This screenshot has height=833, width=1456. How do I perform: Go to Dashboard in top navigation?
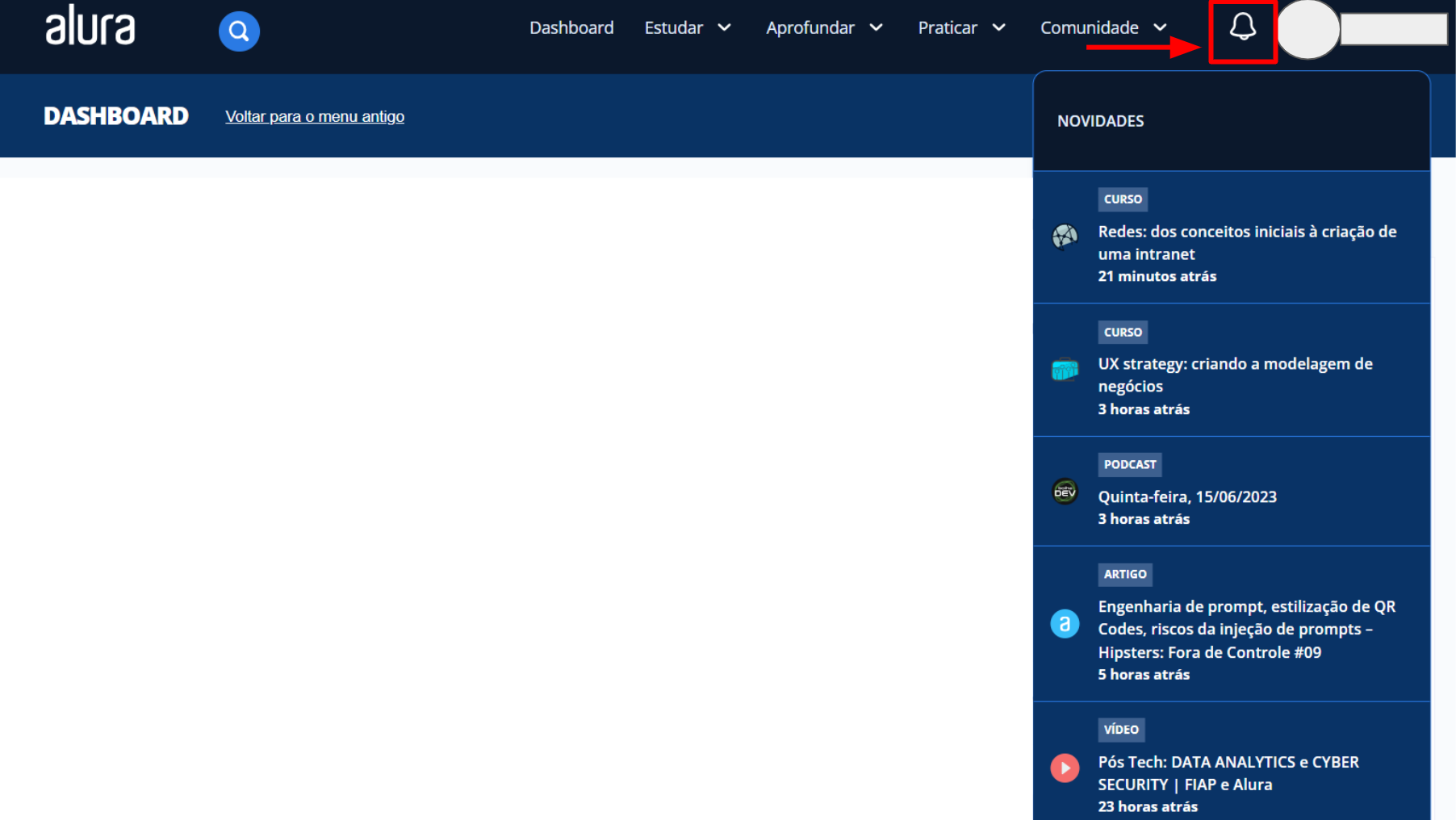click(x=571, y=28)
